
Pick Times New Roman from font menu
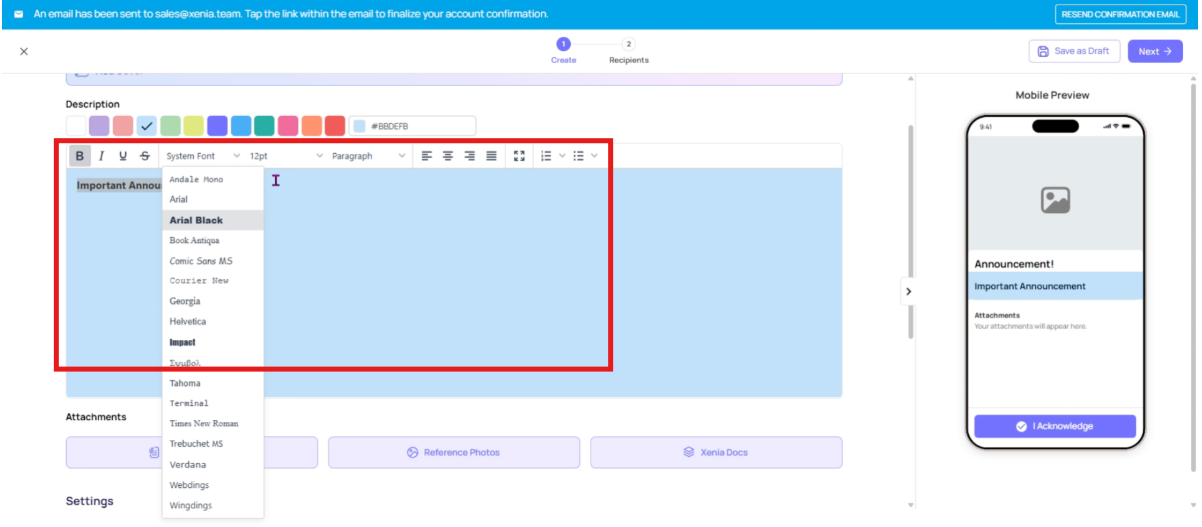click(x=203, y=424)
